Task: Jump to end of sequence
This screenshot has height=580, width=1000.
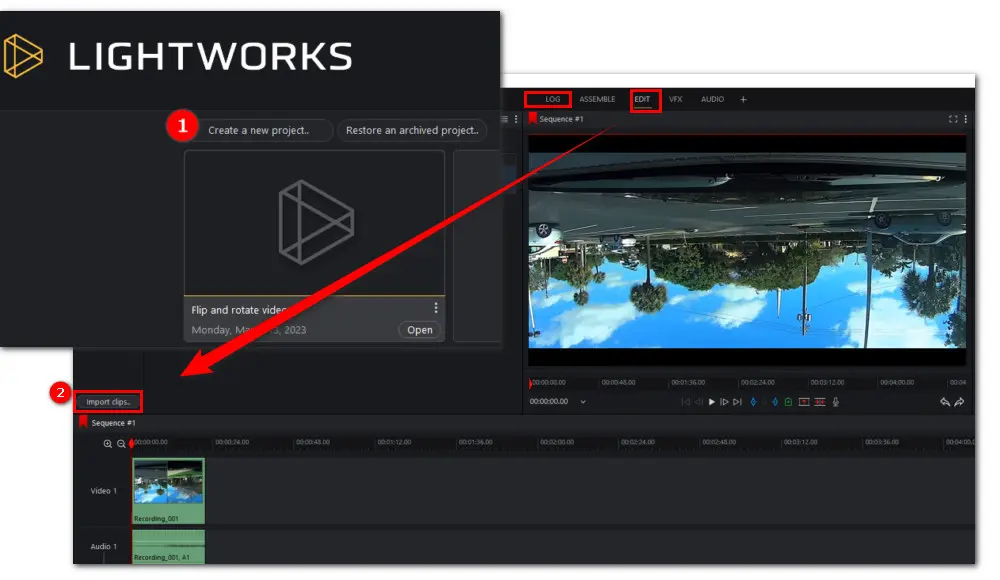Action: 737,402
